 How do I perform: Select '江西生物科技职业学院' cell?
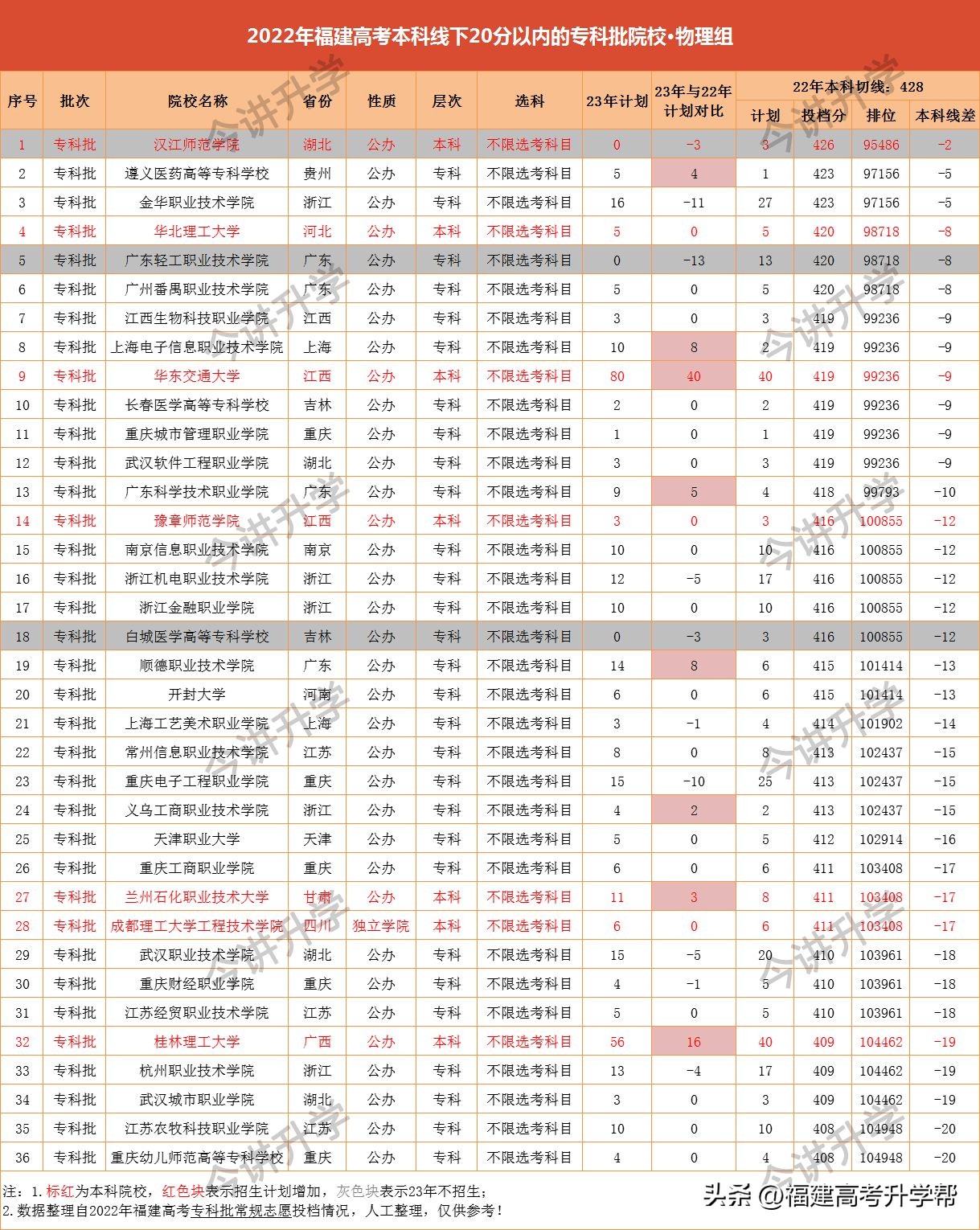click(197, 318)
